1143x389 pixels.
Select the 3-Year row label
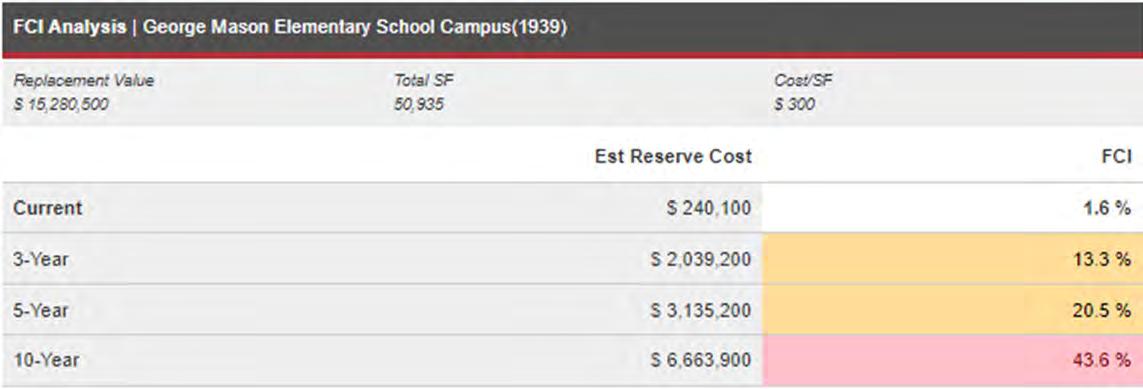click(x=41, y=259)
